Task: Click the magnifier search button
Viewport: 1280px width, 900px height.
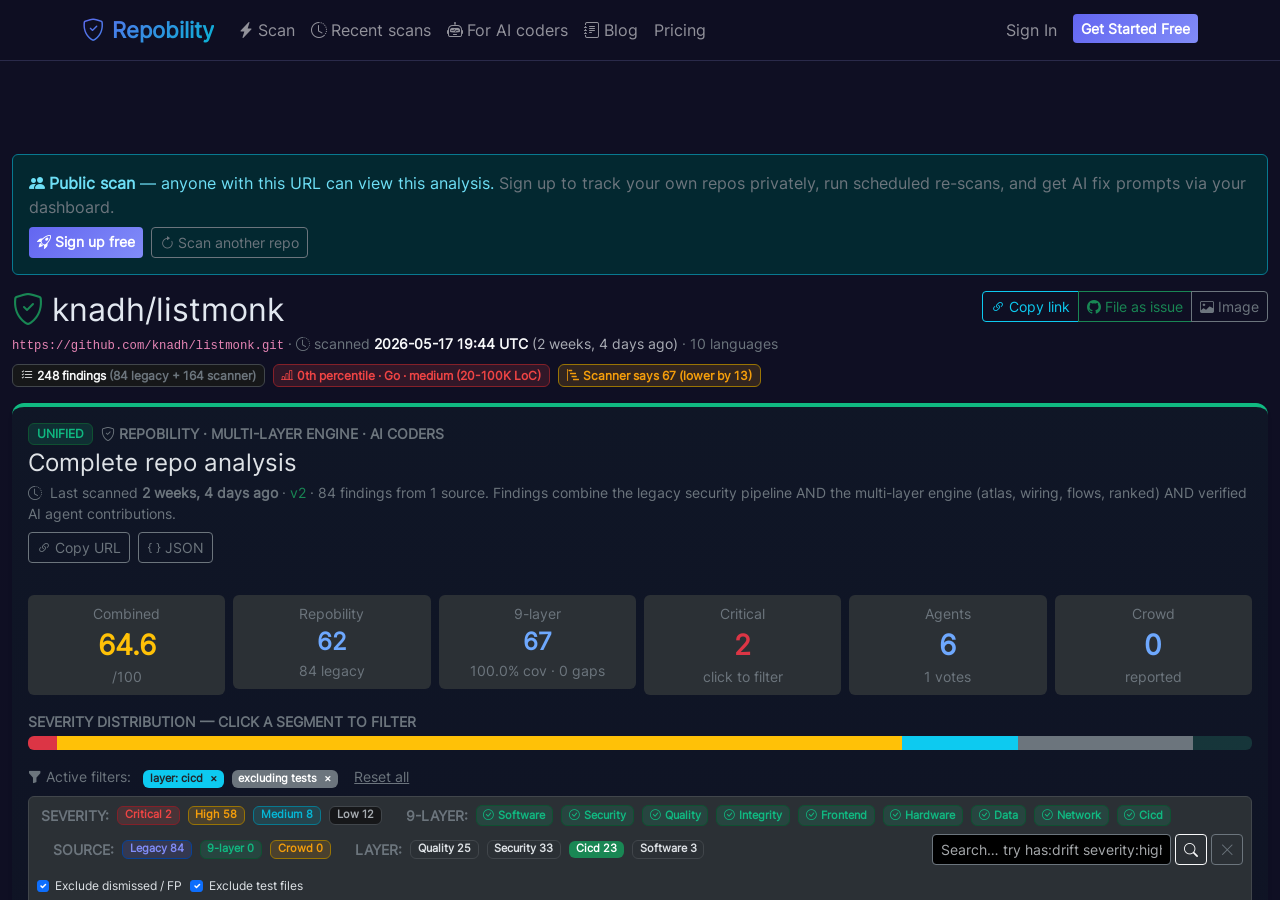Action: (x=1191, y=849)
